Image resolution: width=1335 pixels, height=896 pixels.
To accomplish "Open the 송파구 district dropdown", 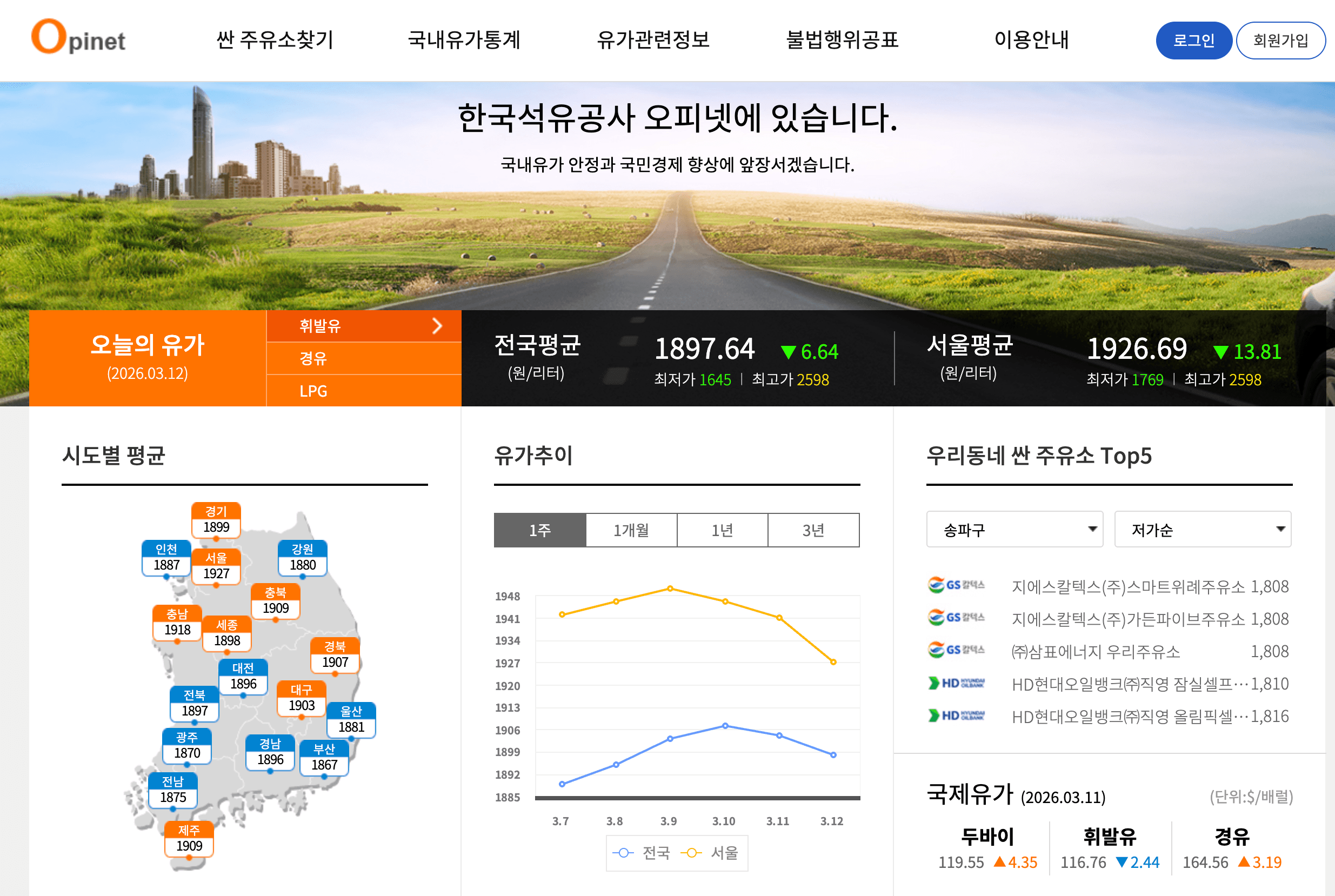I will point(1014,529).
